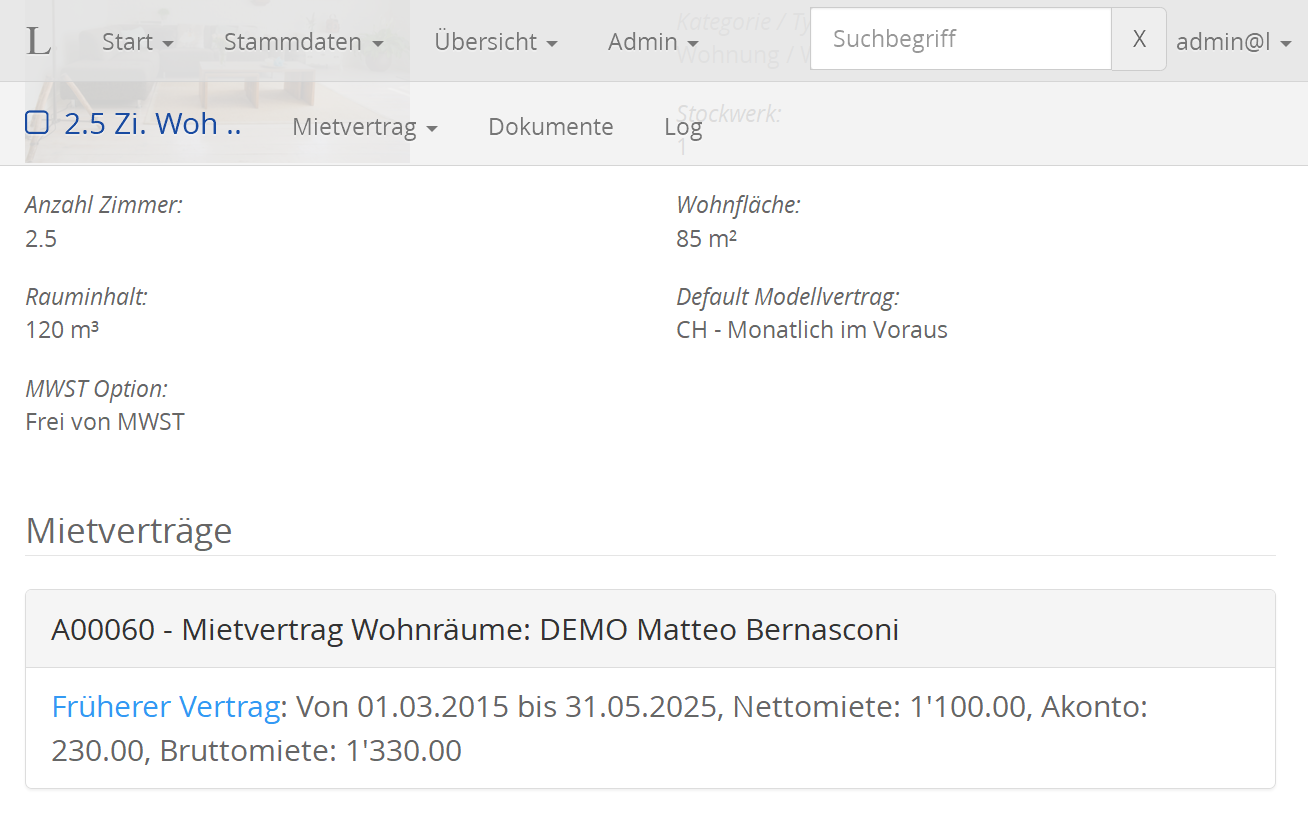Click the 85 m² Wohnfläche value

click(x=707, y=239)
